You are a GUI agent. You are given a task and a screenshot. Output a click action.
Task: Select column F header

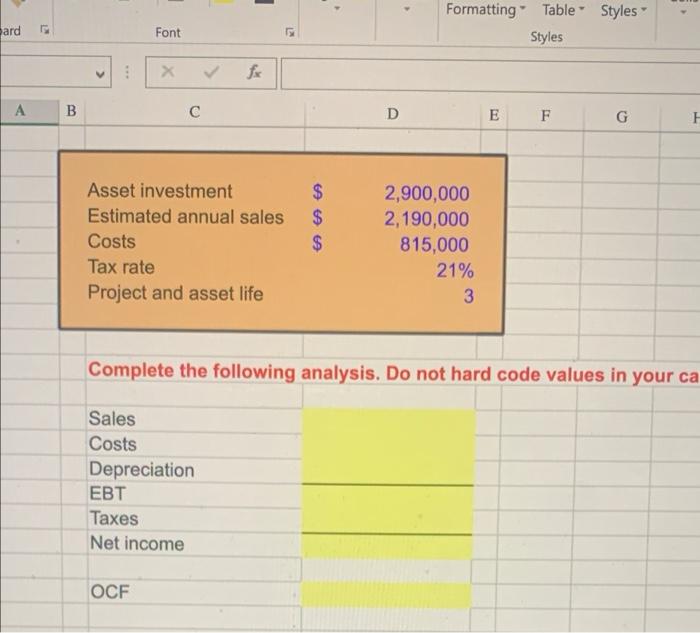pyautogui.click(x=545, y=116)
